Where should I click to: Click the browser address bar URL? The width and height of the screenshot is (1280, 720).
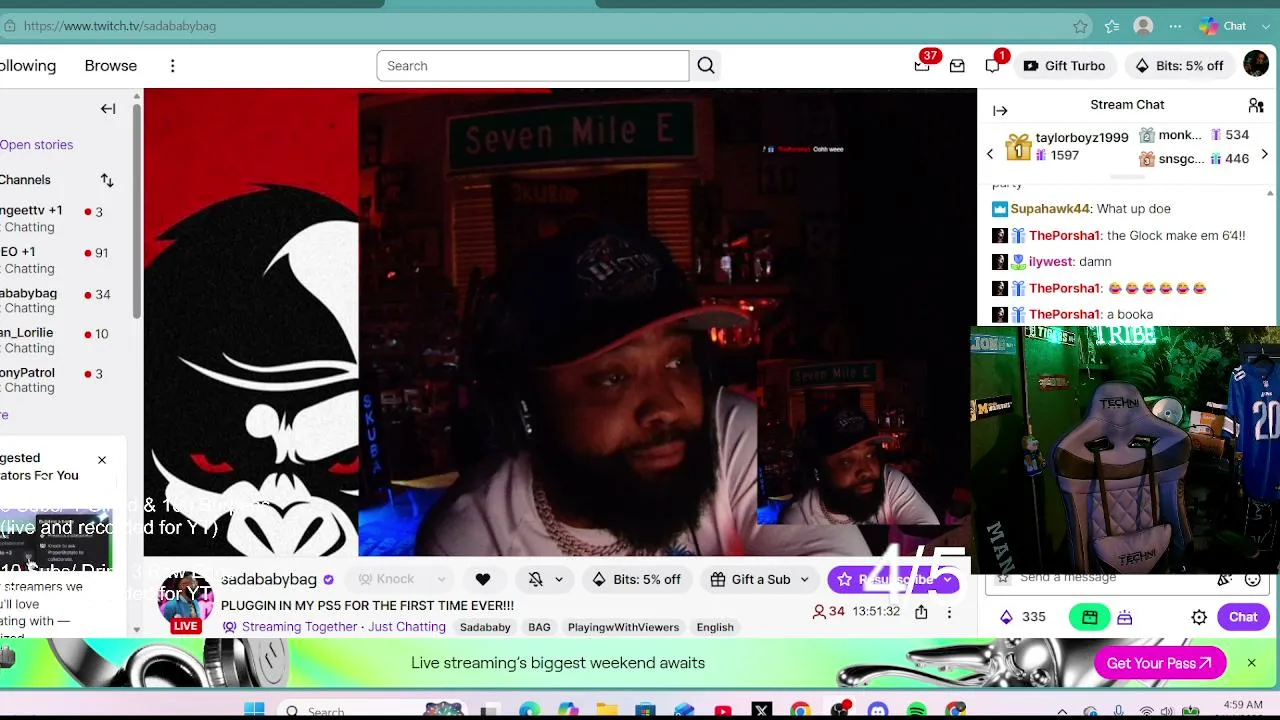pos(120,26)
